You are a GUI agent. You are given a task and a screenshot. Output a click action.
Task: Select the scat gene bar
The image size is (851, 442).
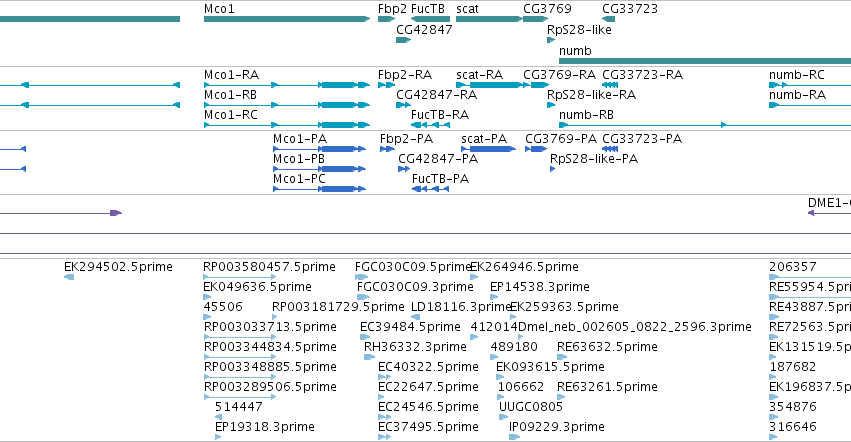(x=489, y=19)
